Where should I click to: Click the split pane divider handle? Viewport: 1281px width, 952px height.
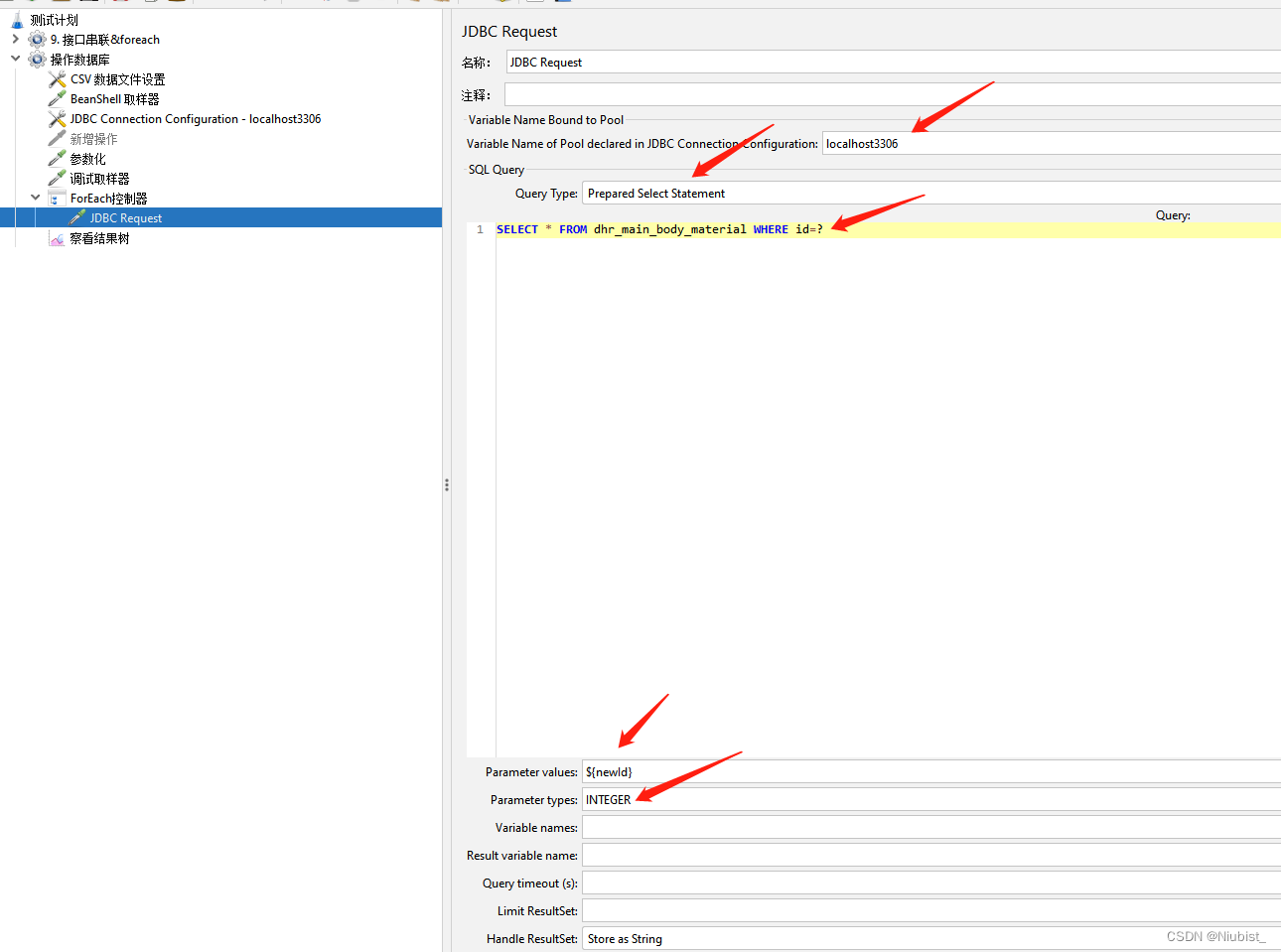(x=447, y=485)
